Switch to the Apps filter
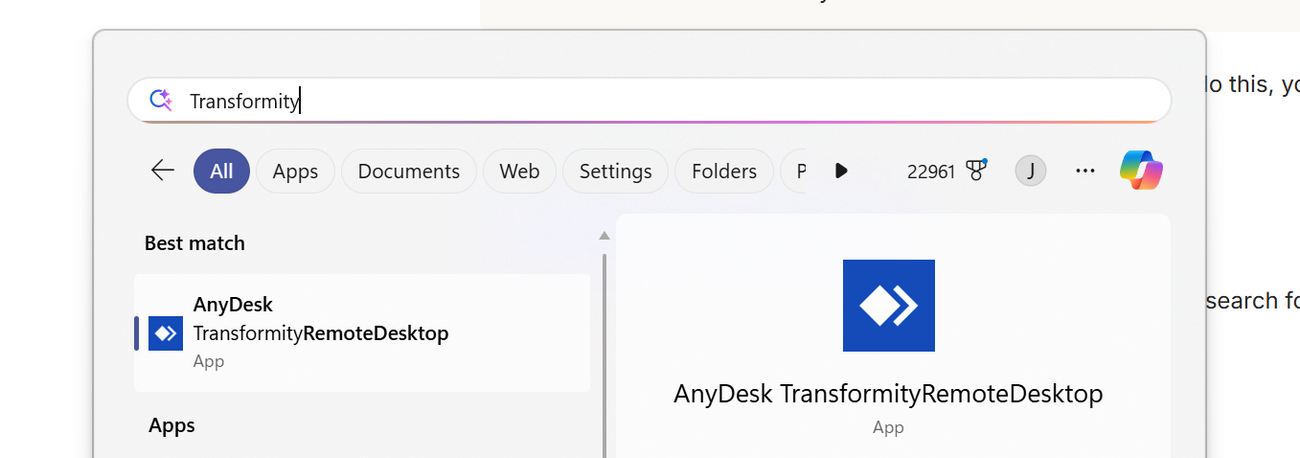 [x=295, y=171]
